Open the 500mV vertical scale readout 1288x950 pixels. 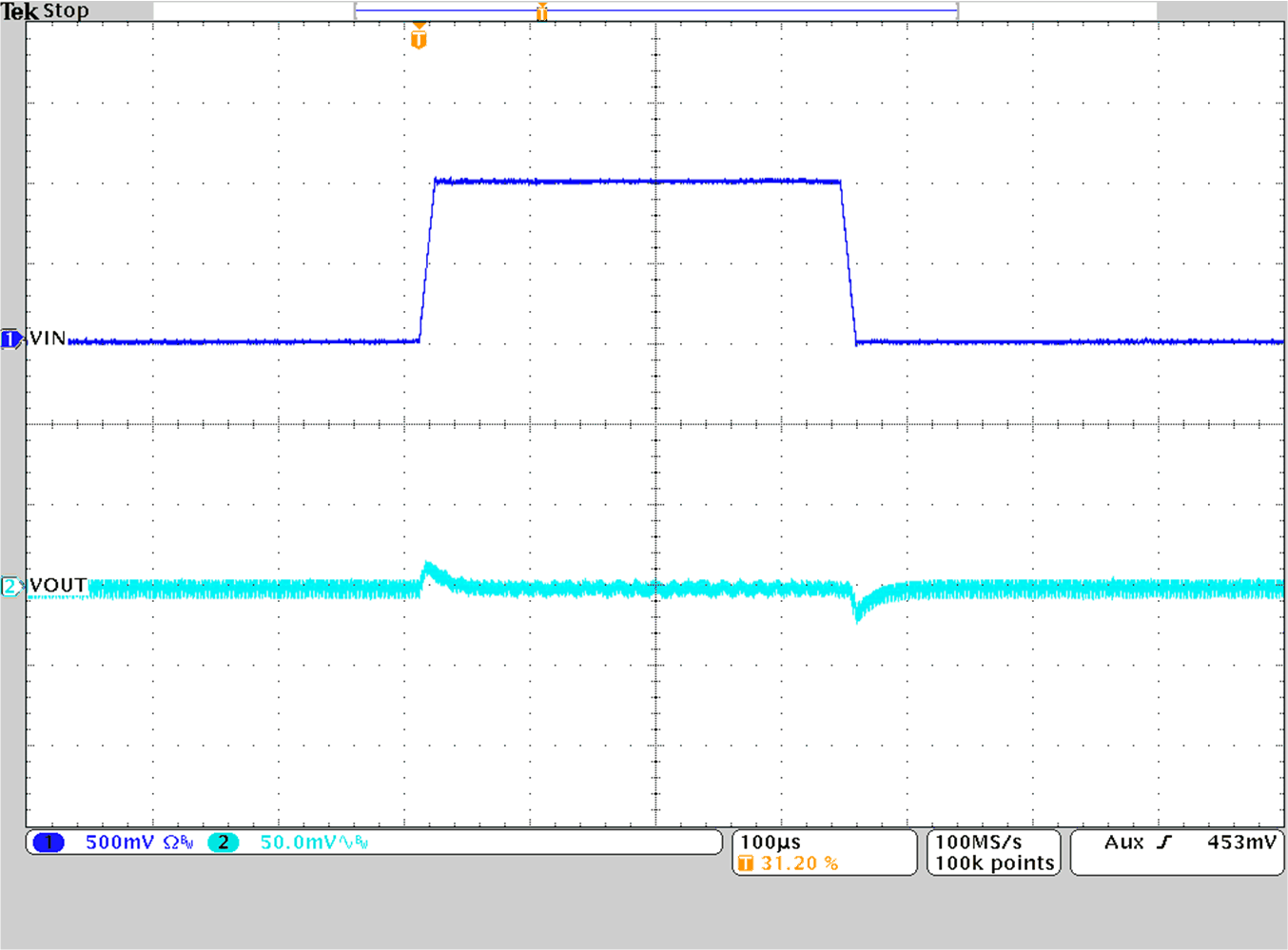[118, 842]
